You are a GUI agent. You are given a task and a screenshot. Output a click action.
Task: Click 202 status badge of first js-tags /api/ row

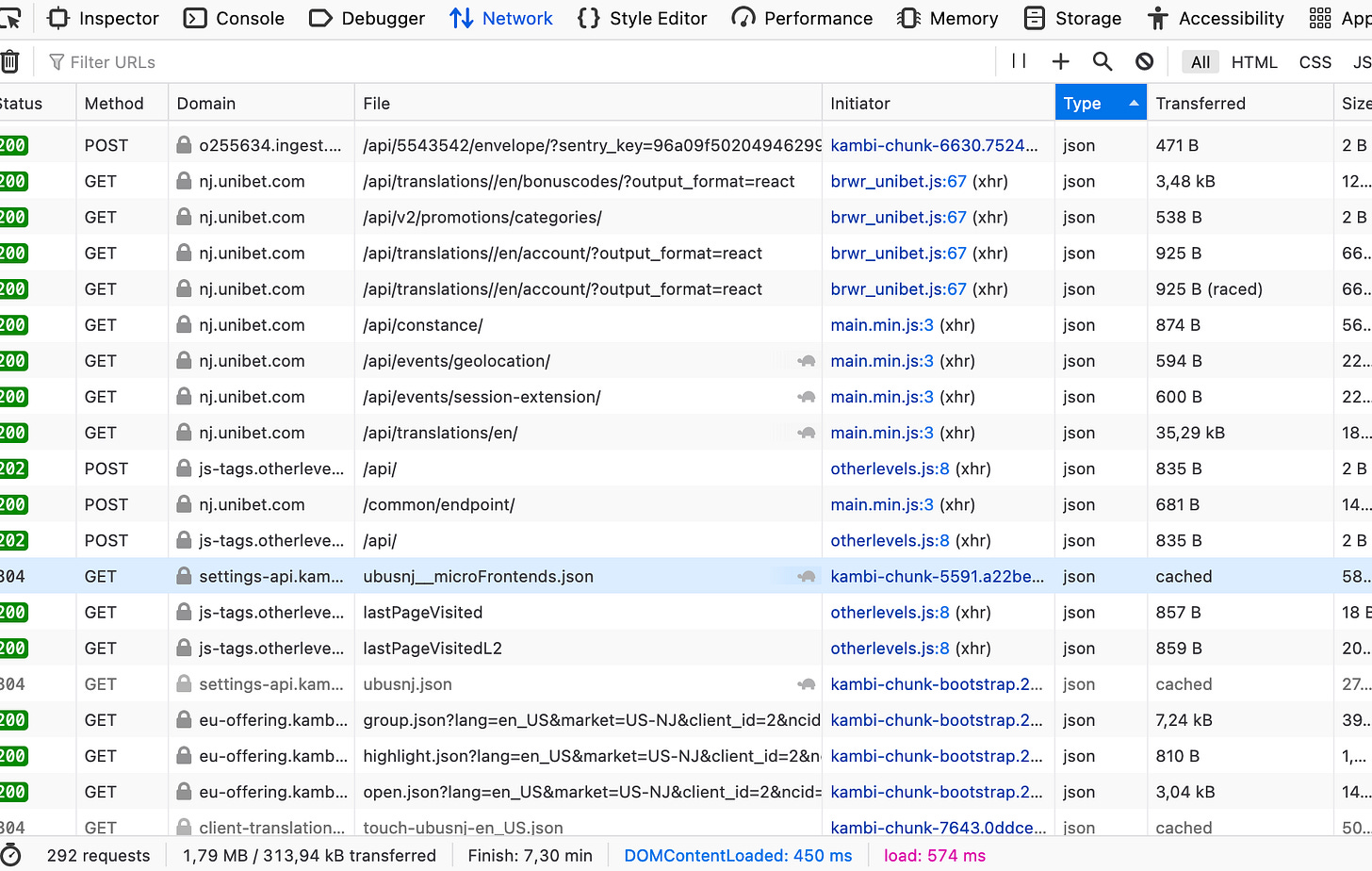tap(13, 468)
